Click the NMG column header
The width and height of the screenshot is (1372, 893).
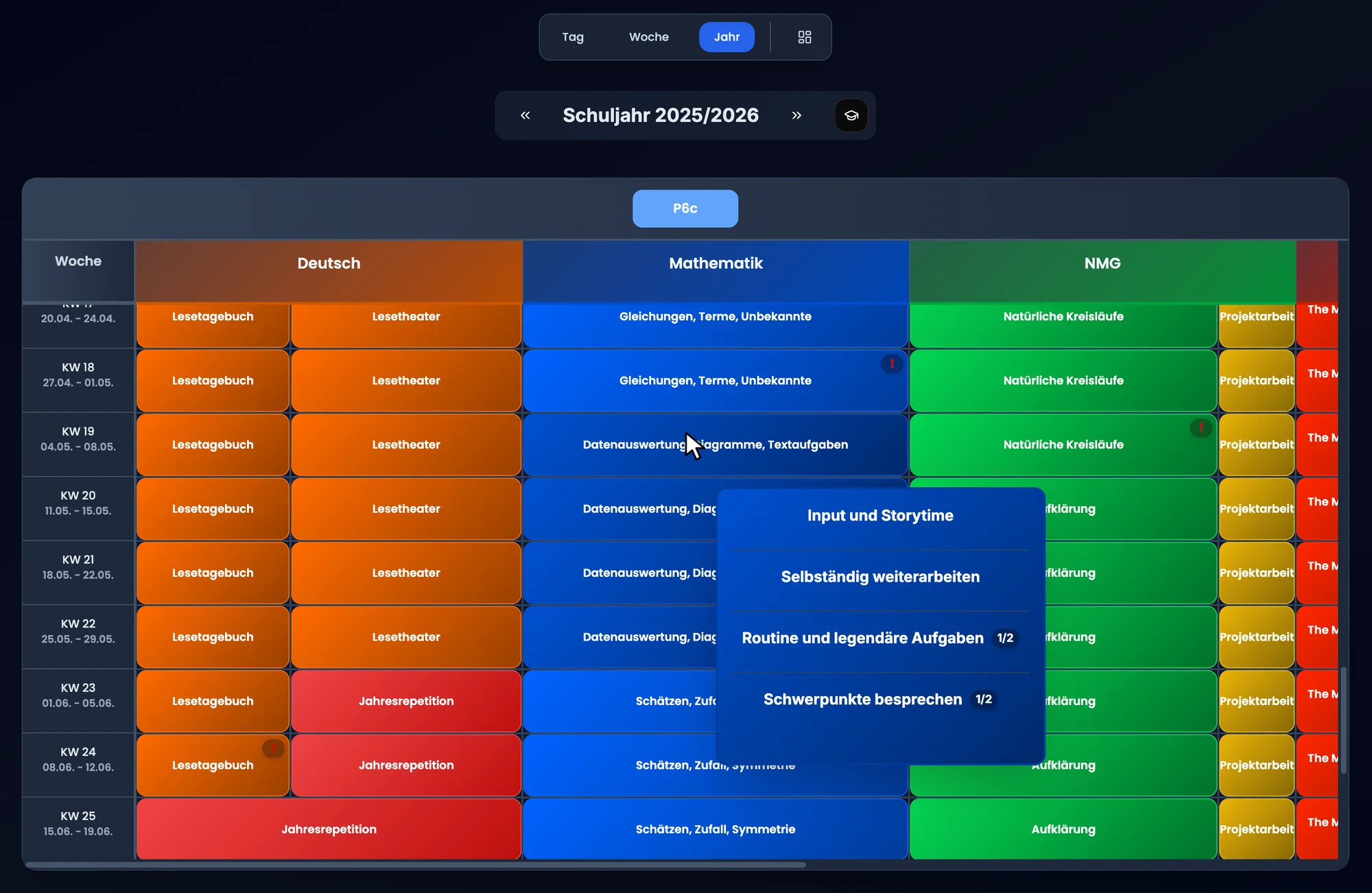[1102, 271]
